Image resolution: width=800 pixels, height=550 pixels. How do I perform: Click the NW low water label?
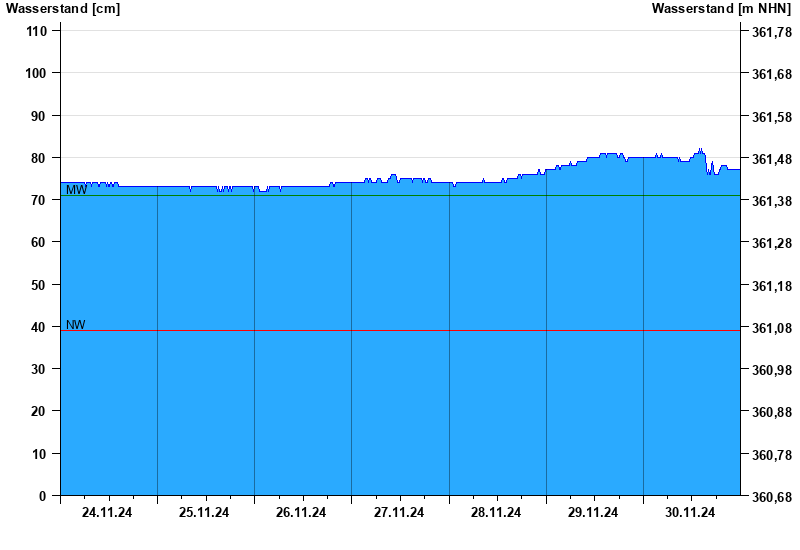[75, 325]
